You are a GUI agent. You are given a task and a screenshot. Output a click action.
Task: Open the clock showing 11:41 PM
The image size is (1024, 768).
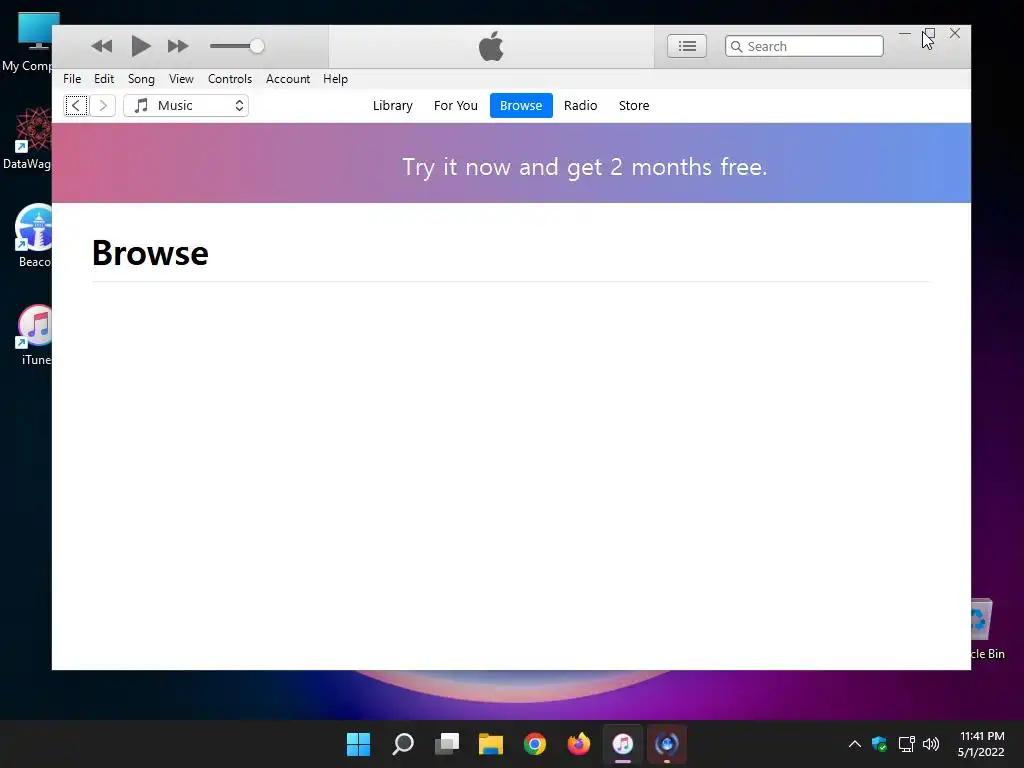981,744
